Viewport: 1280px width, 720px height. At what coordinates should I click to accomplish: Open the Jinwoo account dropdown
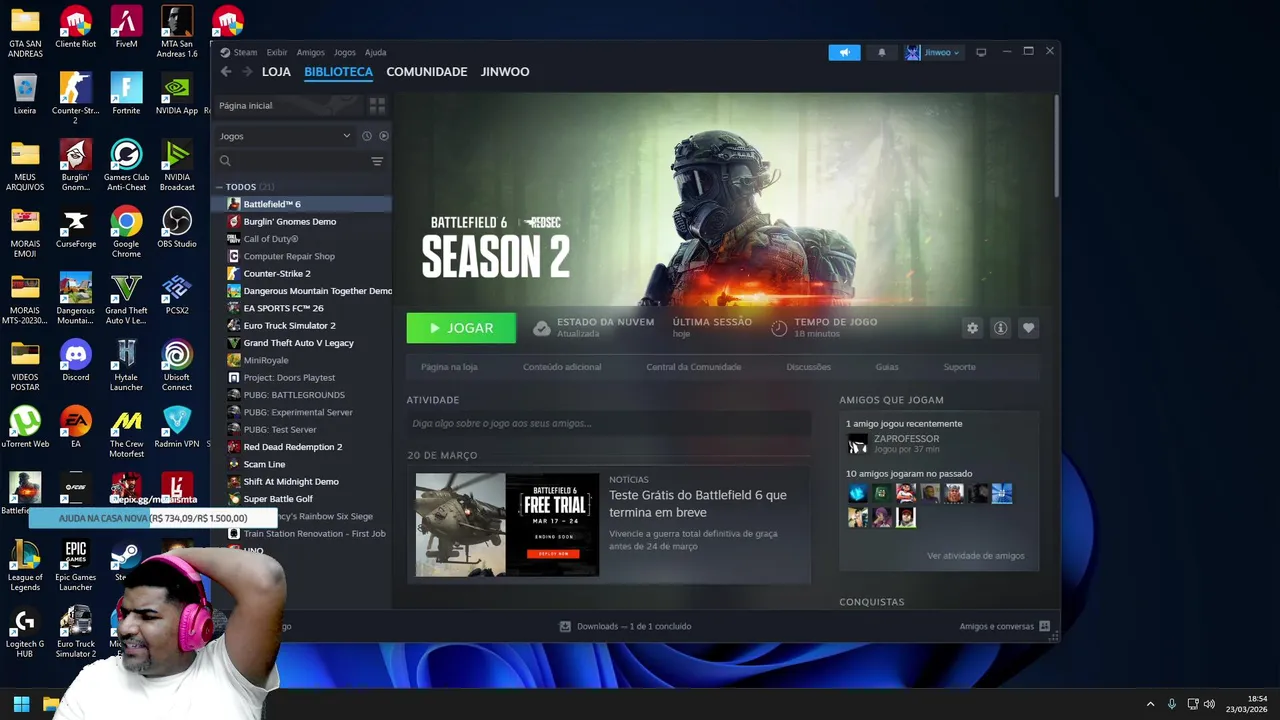[x=934, y=52]
